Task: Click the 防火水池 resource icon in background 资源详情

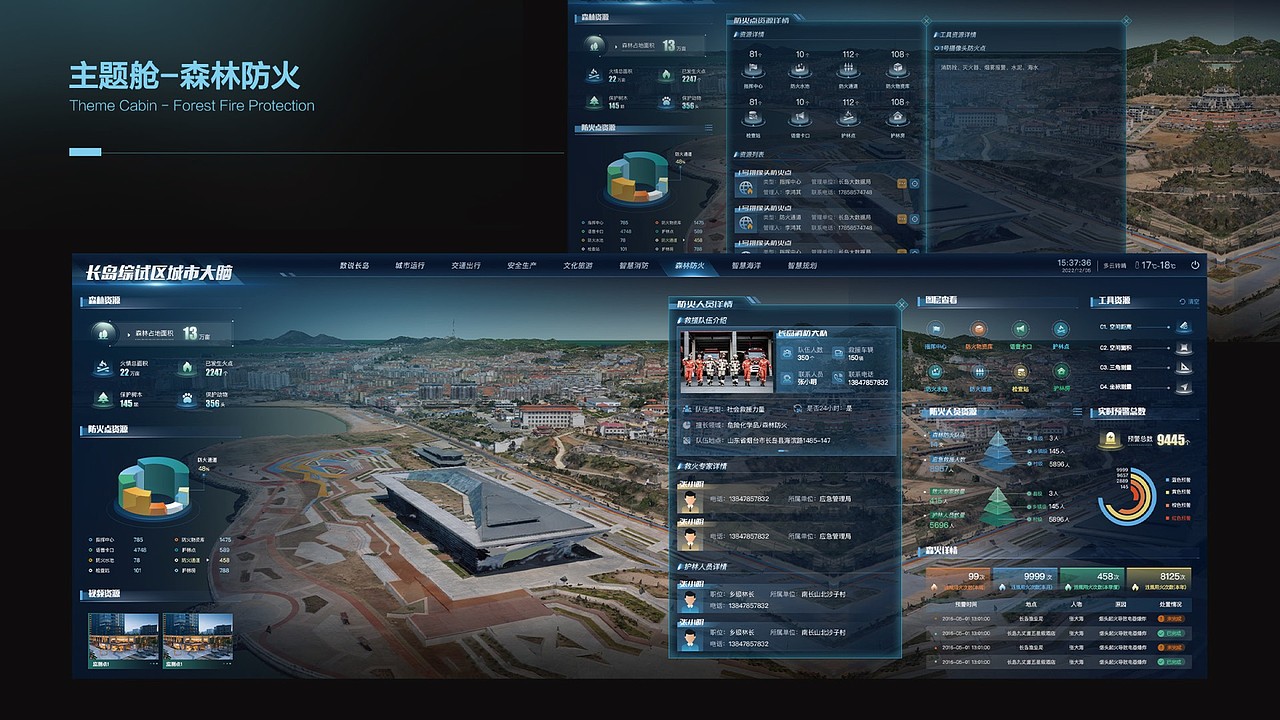Action: point(801,69)
